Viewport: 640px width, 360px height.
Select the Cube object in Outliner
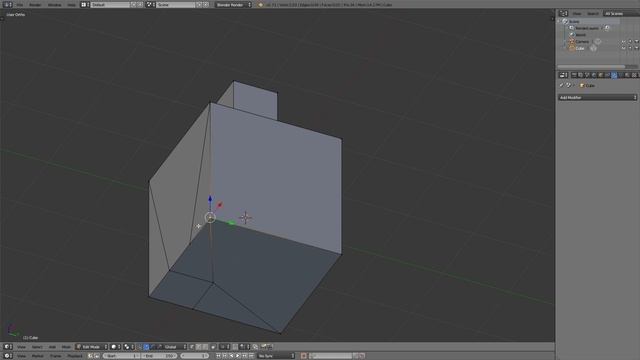pyautogui.click(x=580, y=48)
